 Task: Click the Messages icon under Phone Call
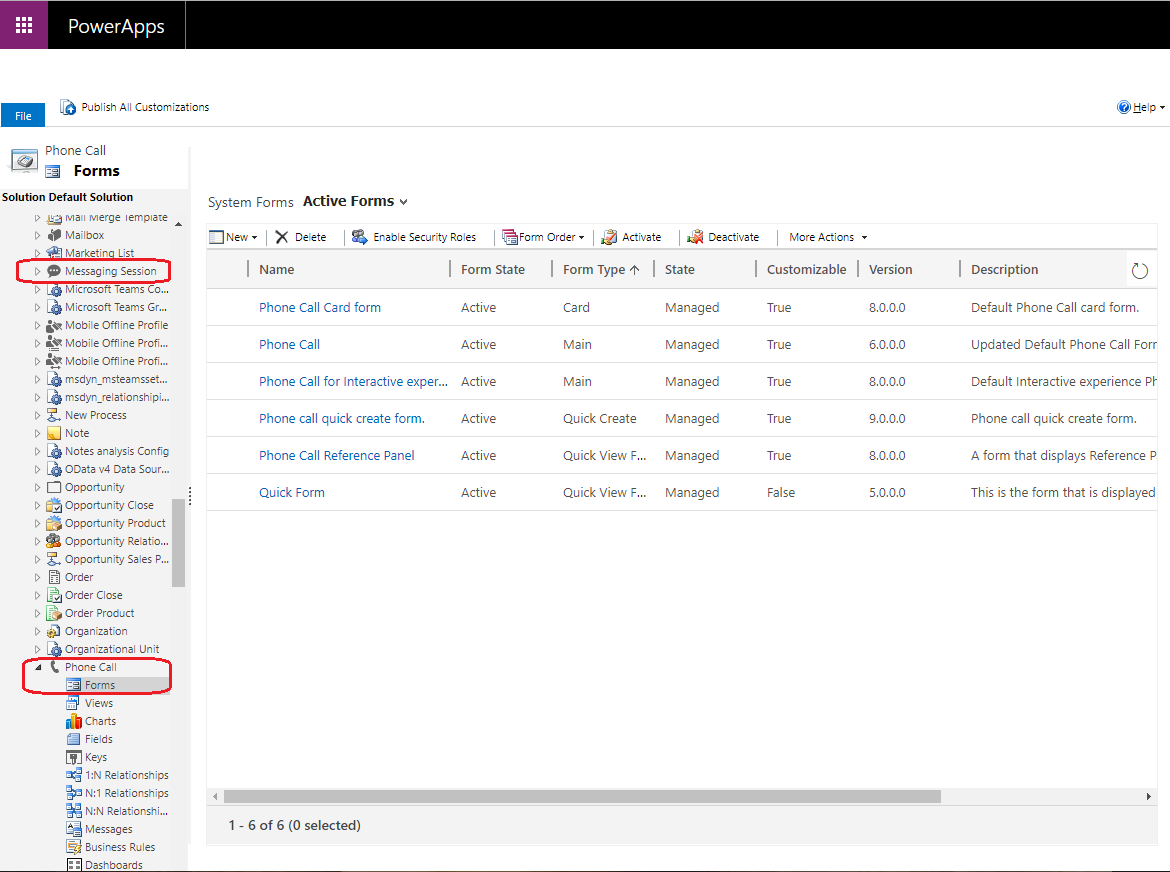(x=73, y=829)
